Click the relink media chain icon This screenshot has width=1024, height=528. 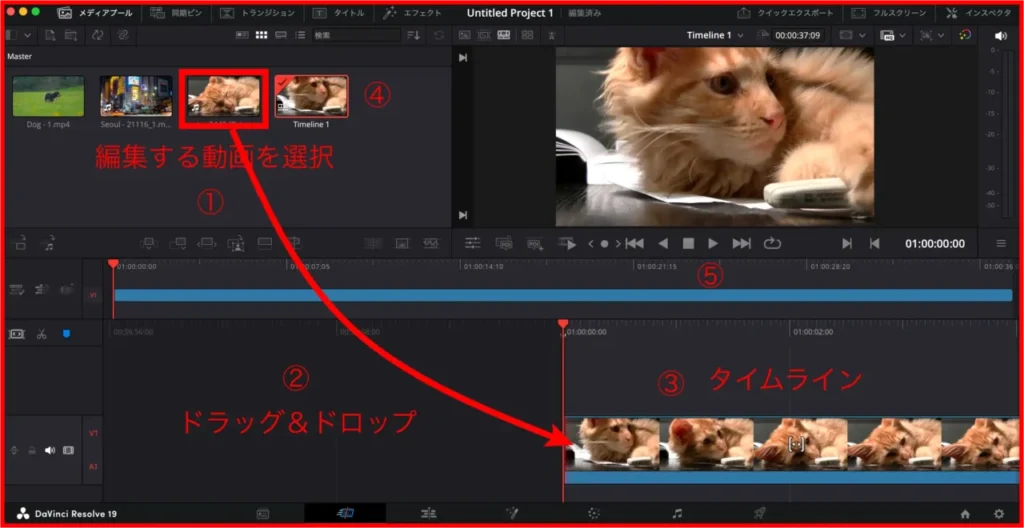(x=121, y=35)
